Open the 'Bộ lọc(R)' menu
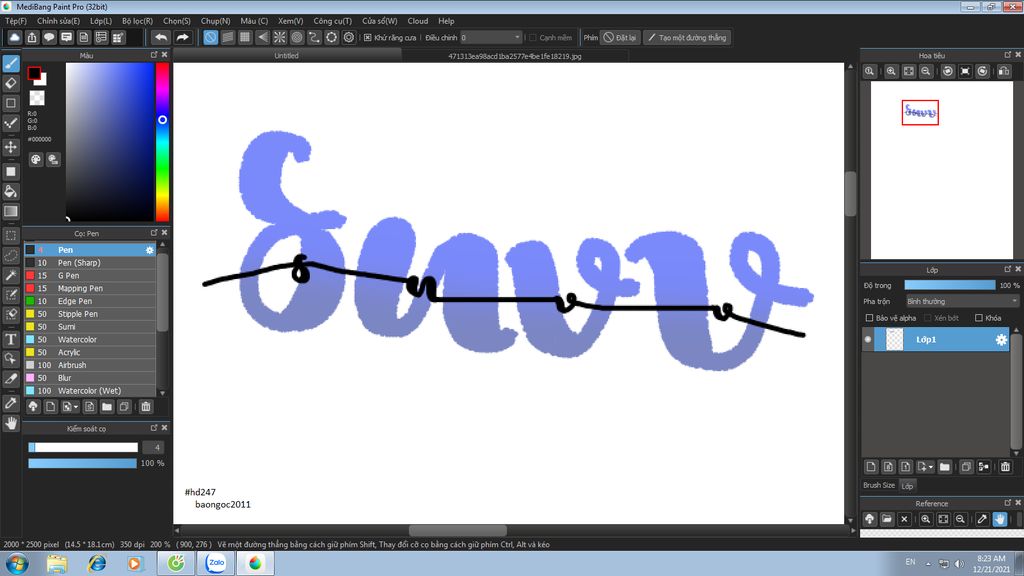The width and height of the screenshot is (1024, 576). (x=137, y=21)
